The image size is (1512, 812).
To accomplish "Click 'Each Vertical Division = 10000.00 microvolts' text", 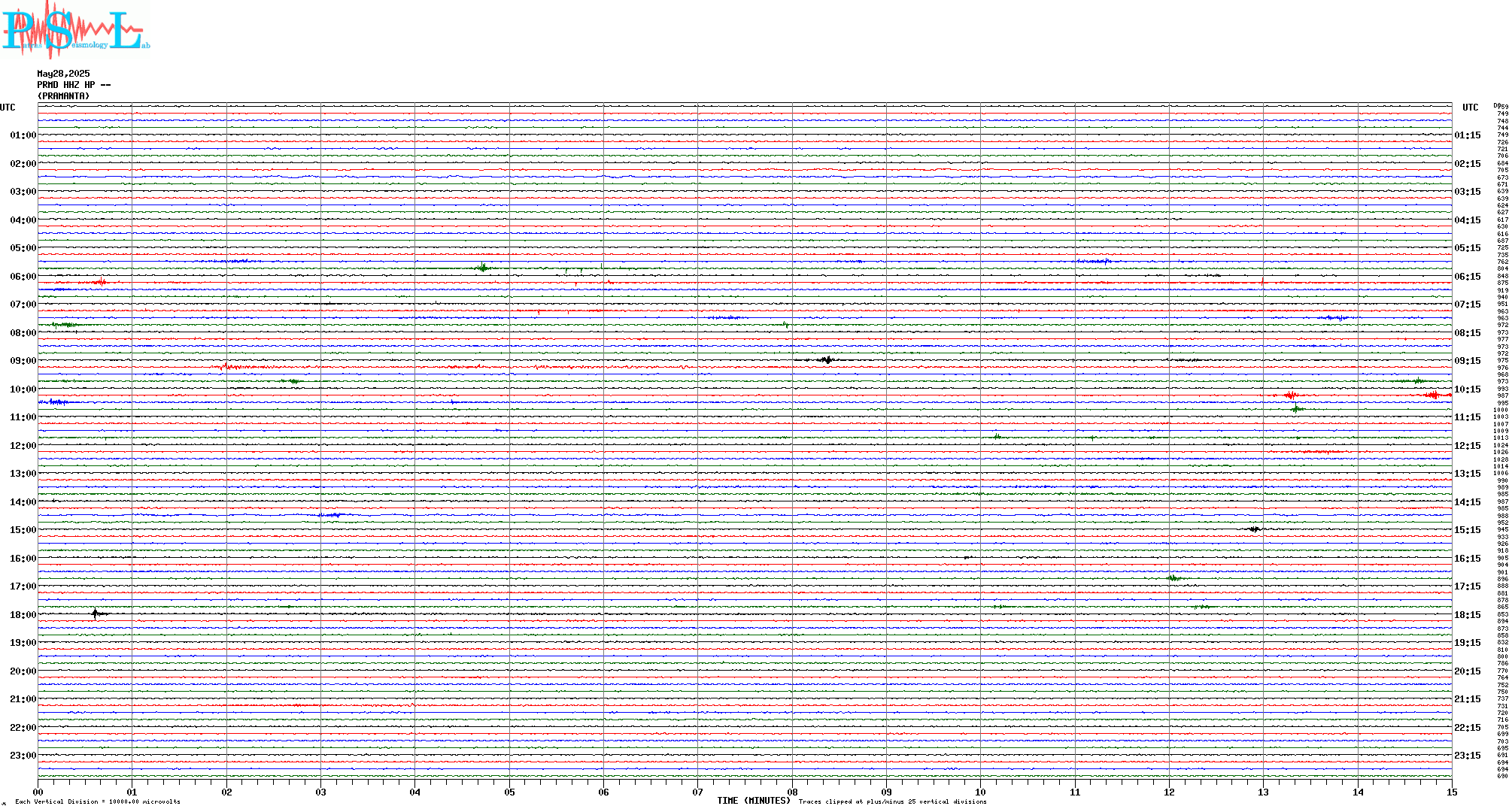I will tap(98, 801).
